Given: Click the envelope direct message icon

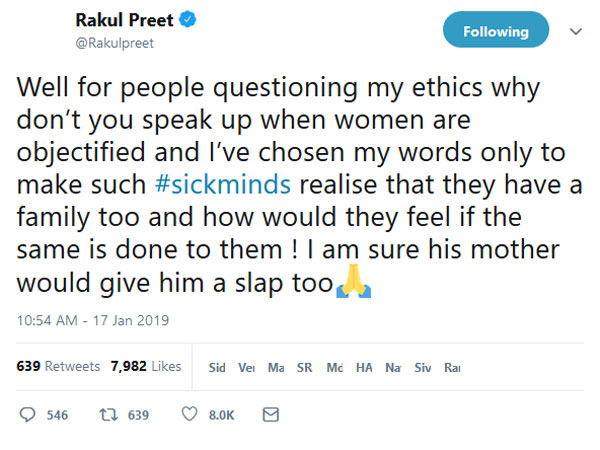Looking at the screenshot, I should coord(270,414).
